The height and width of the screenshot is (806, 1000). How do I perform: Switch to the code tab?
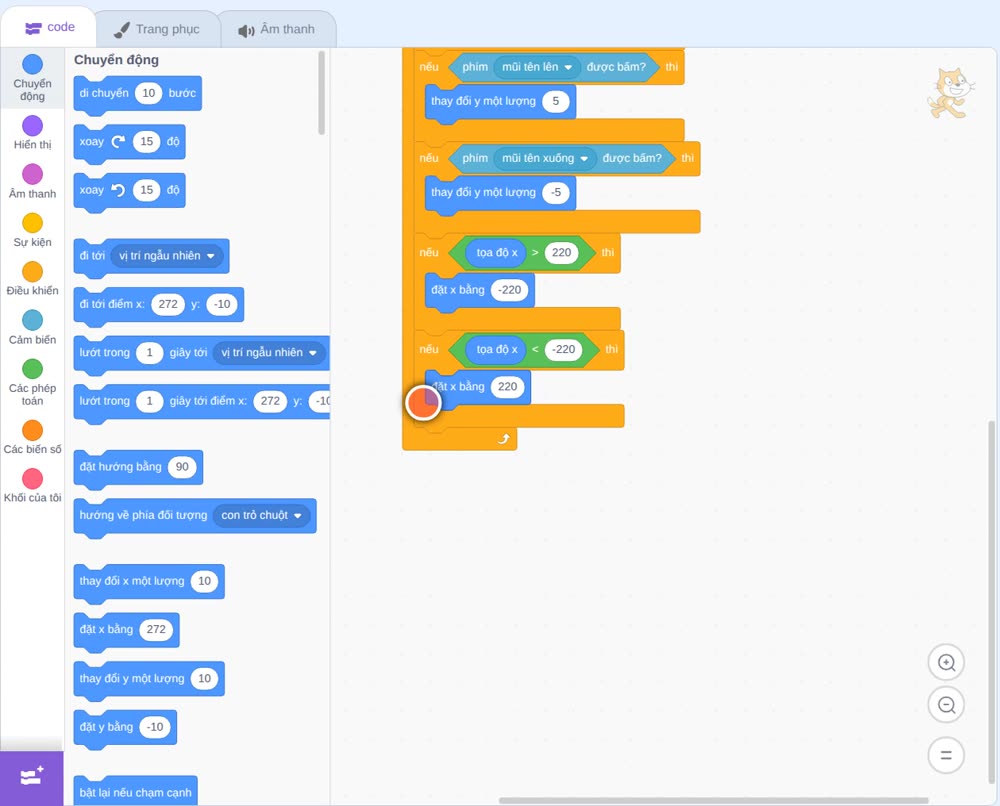[49, 27]
